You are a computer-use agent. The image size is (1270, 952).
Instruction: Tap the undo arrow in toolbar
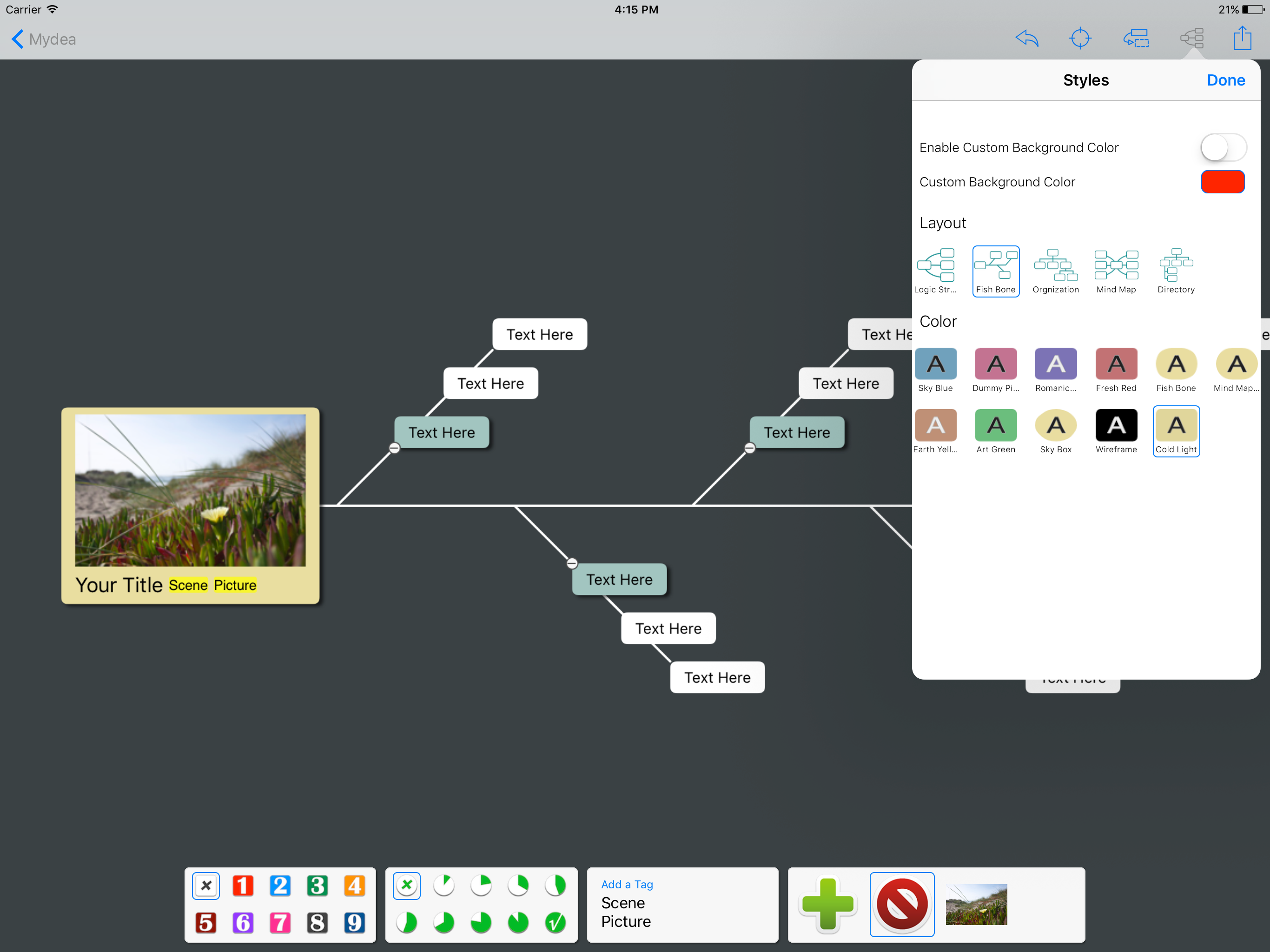coord(1026,39)
